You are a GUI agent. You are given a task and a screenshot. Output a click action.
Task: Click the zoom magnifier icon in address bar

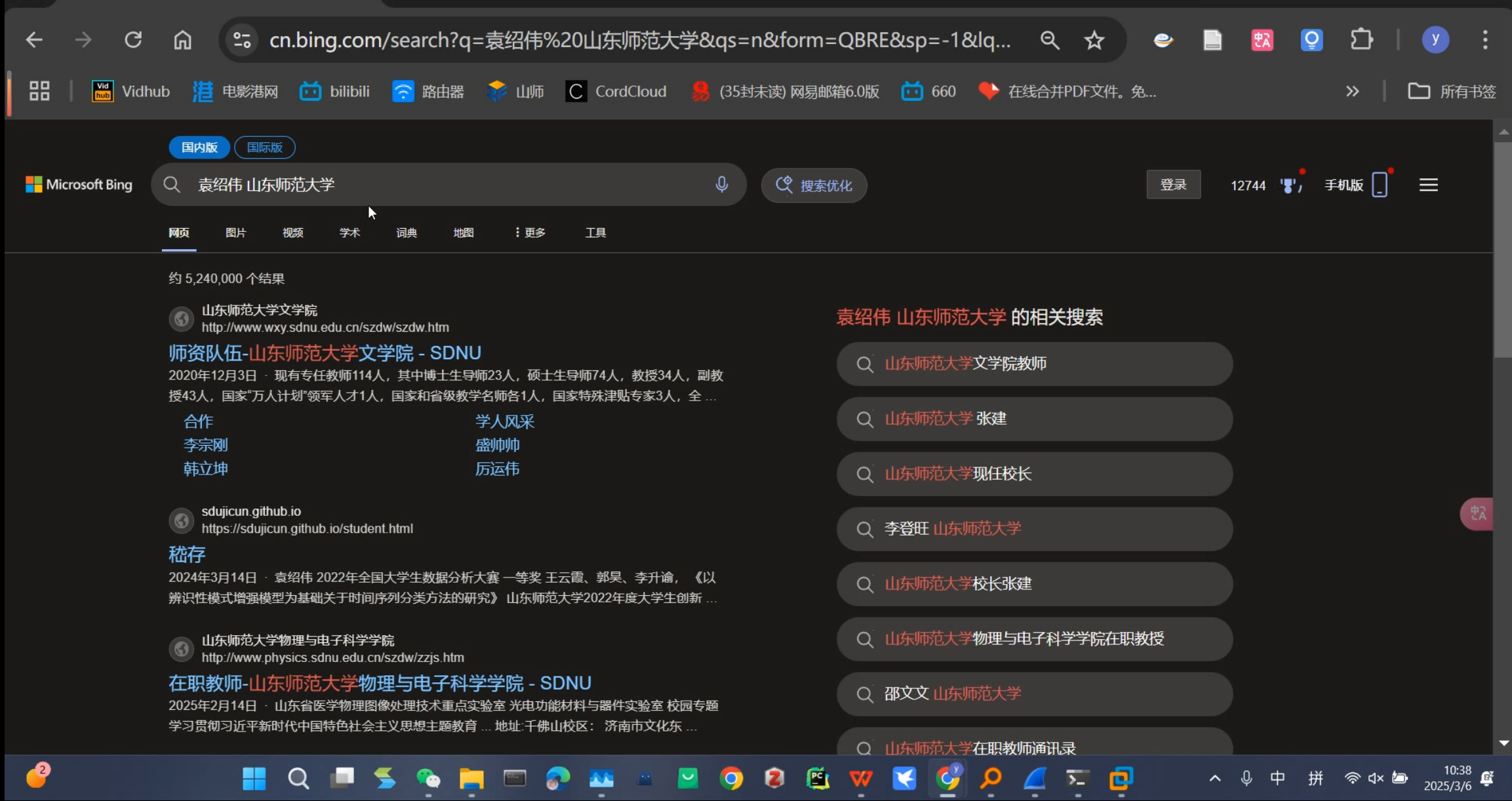pyautogui.click(x=1049, y=41)
